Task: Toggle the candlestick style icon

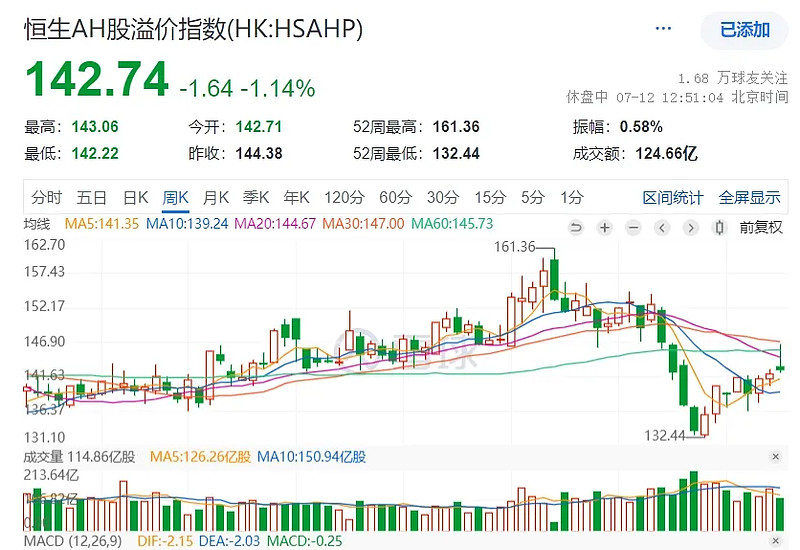Action: tap(719, 227)
